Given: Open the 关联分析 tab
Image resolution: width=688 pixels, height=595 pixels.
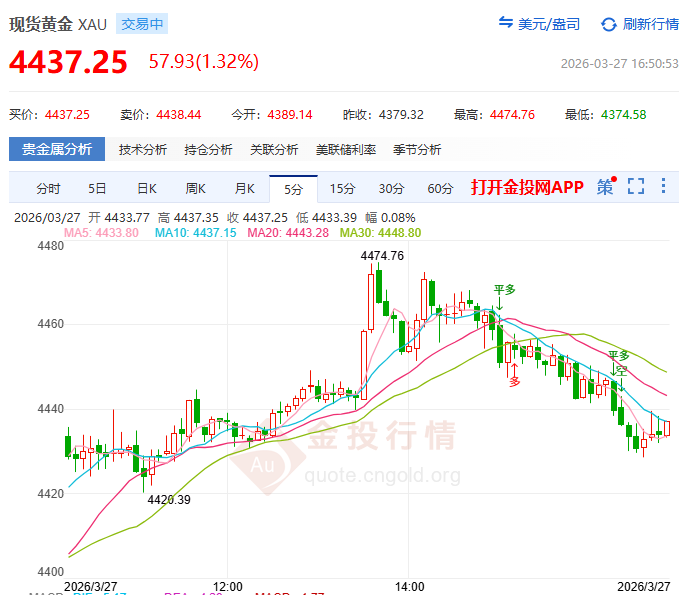Looking at the screenshot, I should [274, 150].
